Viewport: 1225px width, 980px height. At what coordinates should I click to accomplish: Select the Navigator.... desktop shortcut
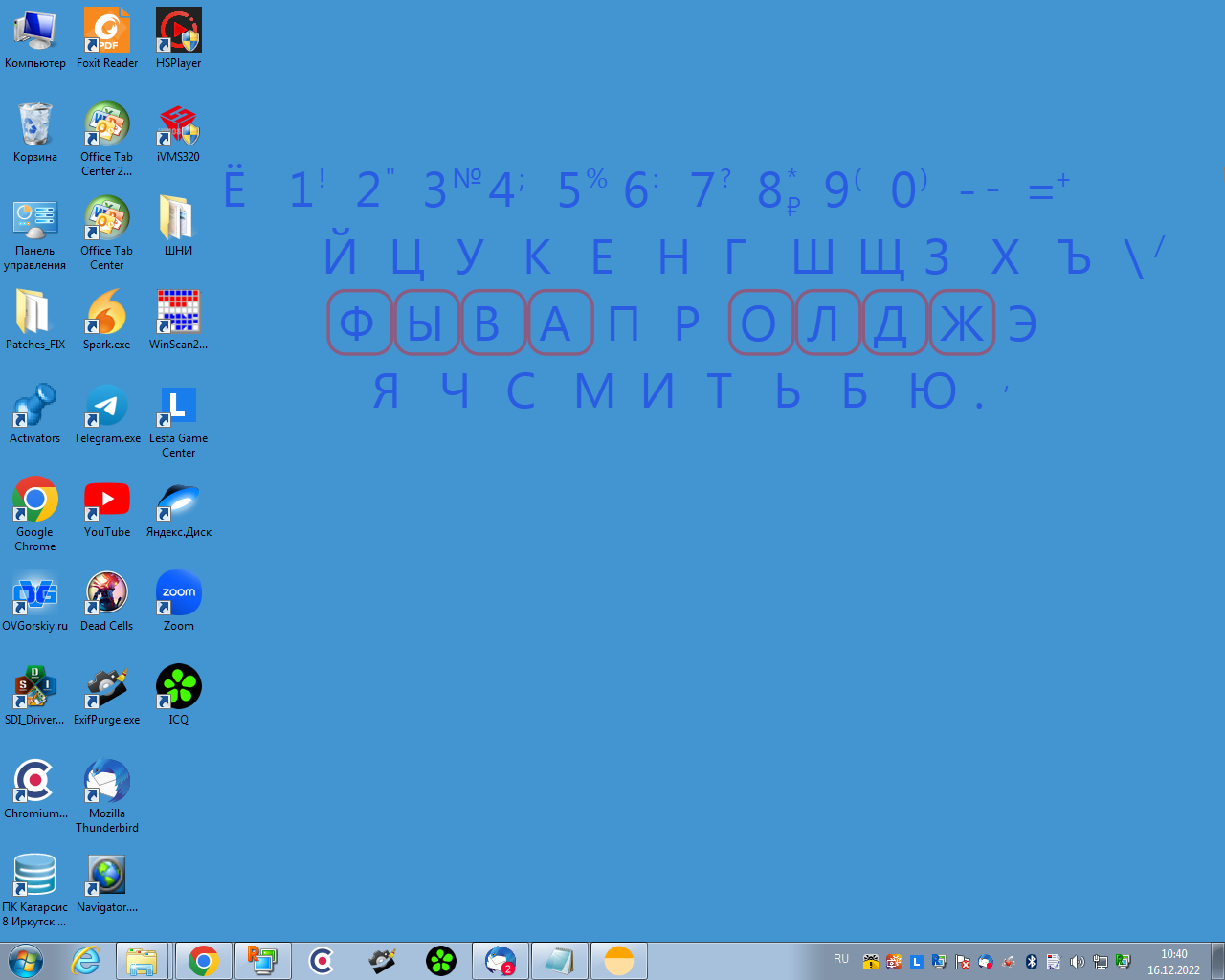107,883
